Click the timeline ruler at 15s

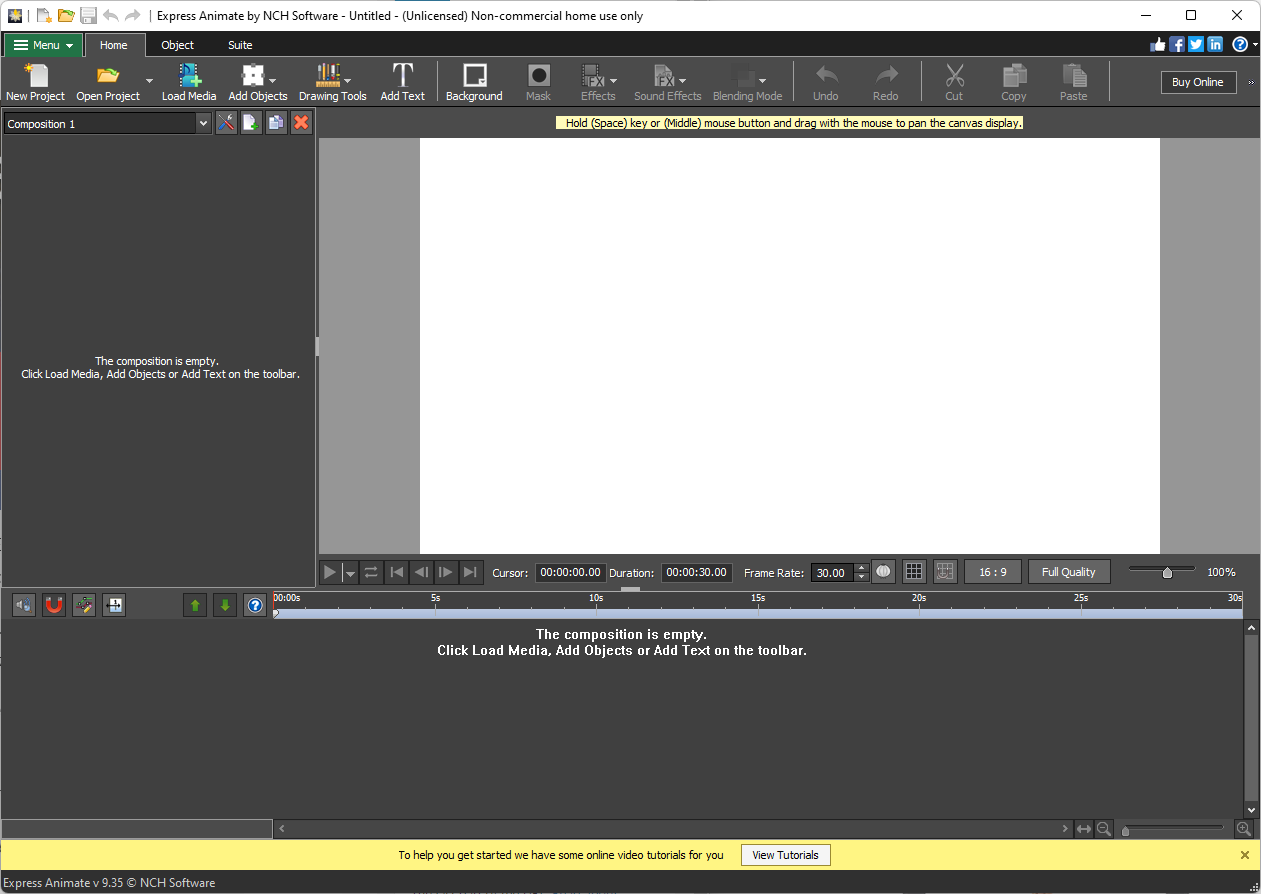[758, 598]
